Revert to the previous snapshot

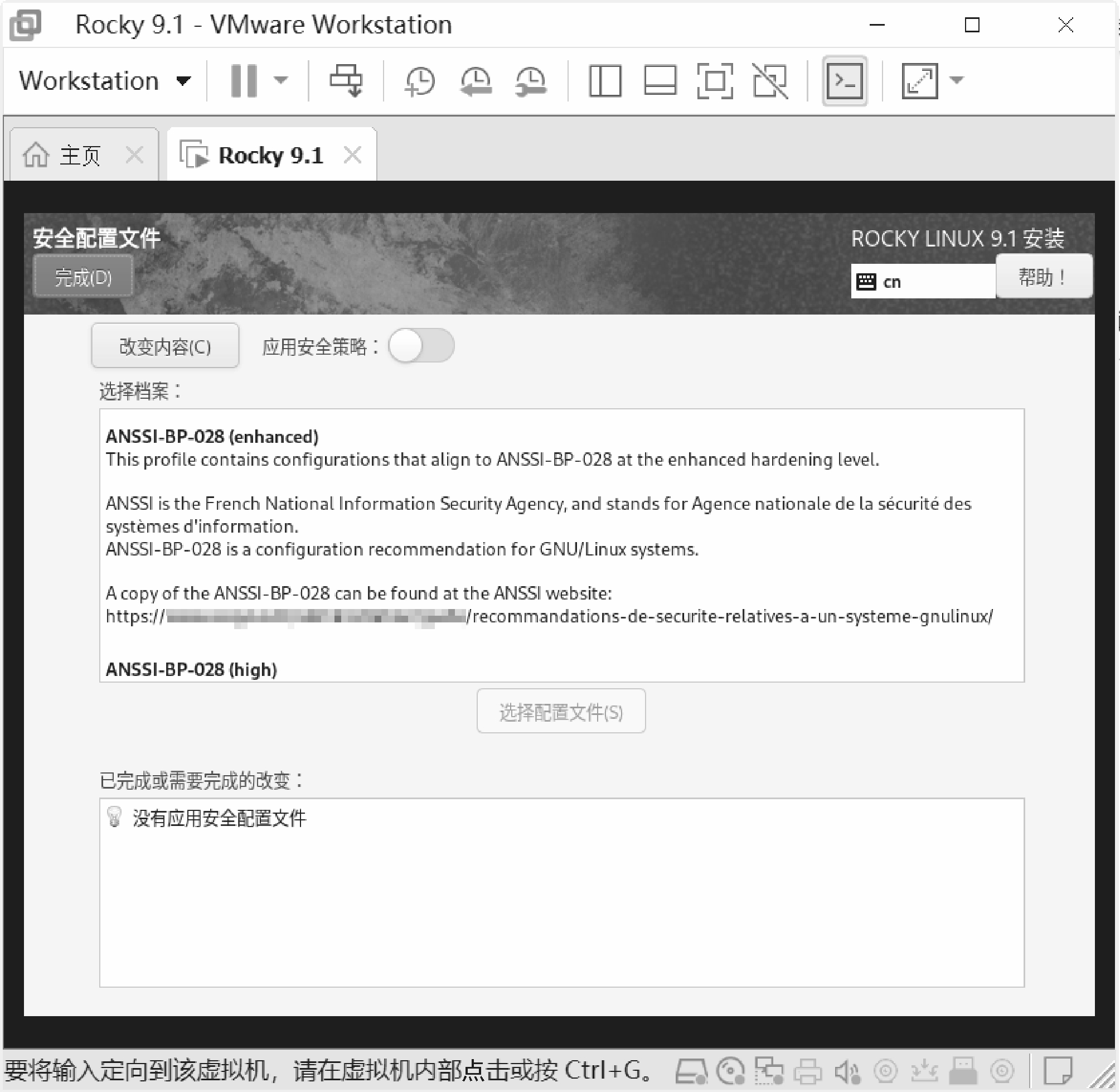(476, 81)
